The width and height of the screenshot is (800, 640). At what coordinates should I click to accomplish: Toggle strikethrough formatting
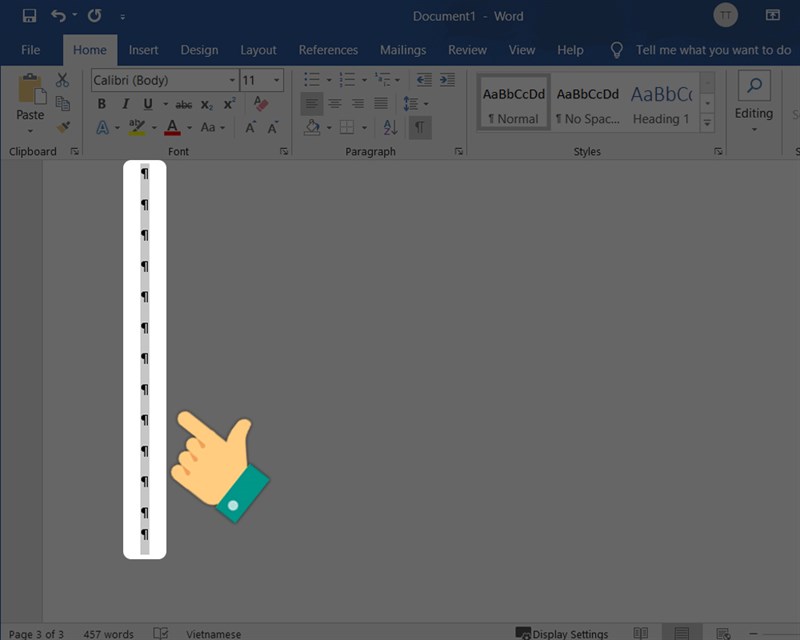coord(184,105)
